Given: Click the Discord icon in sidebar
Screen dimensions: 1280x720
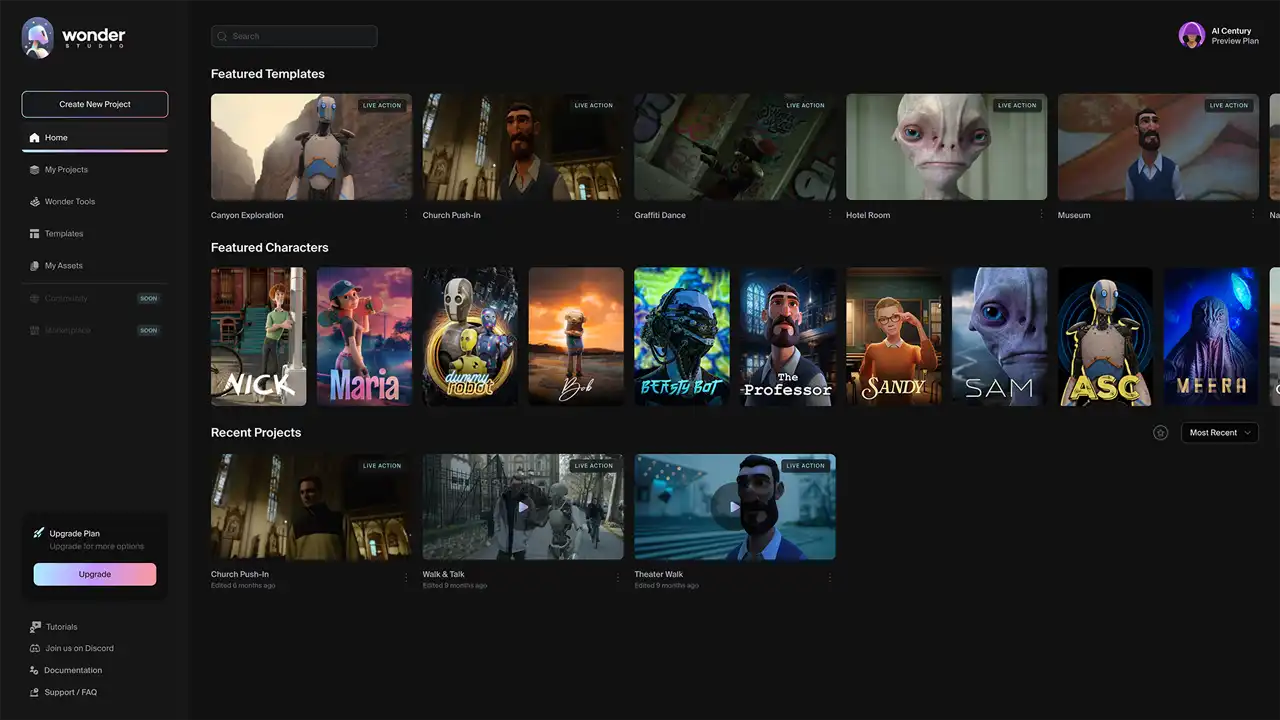Looking at the screenshot, I should [x=35, y=648].
